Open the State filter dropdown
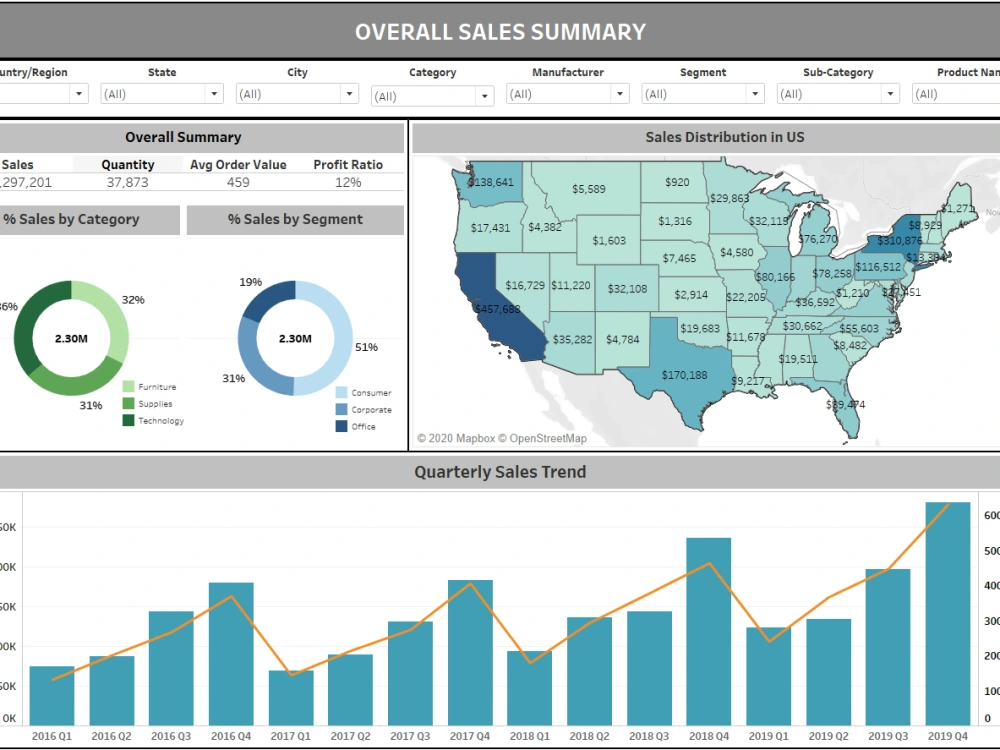 point(214,93)
